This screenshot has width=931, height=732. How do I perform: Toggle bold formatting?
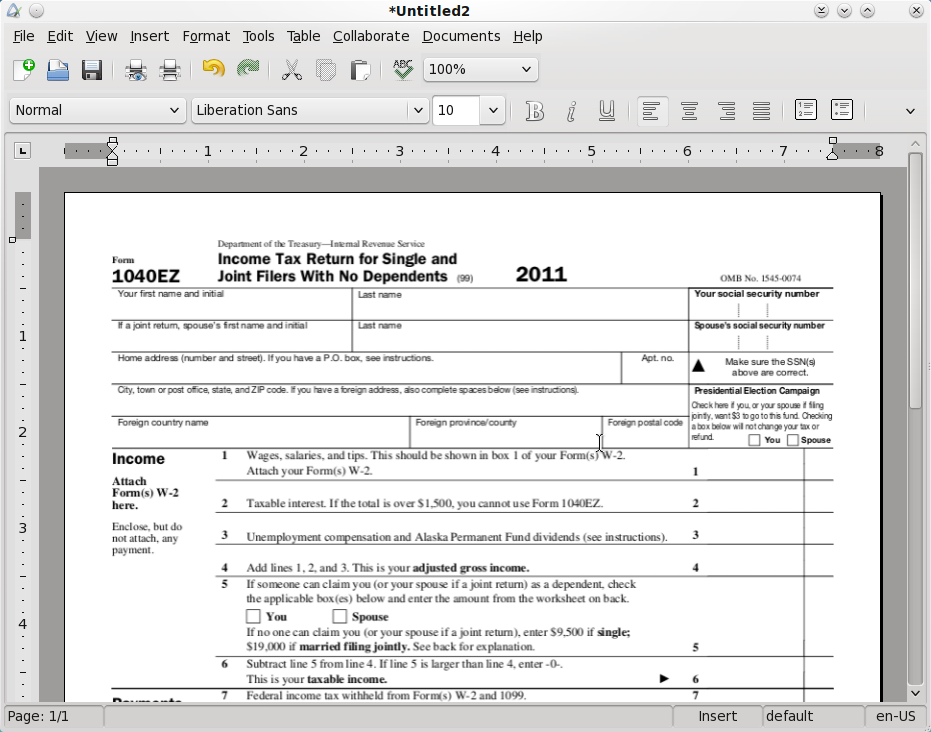click(x=534, y=110)
